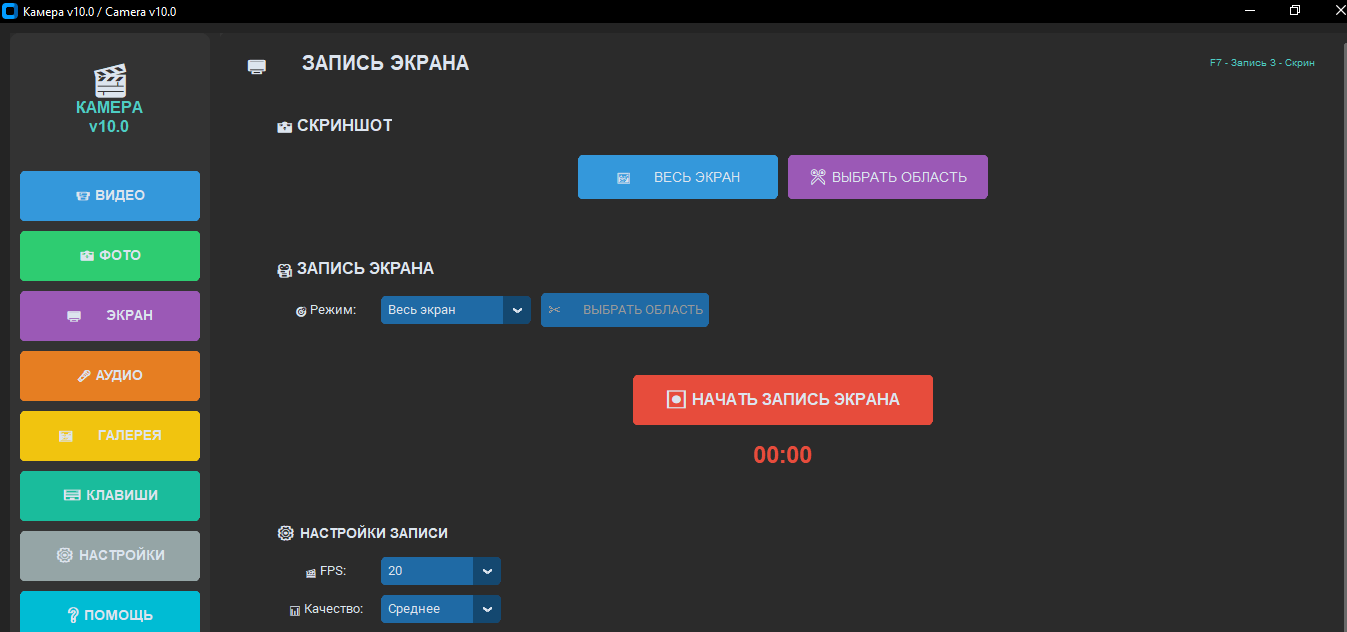Viewport: 1347px width, 632px height.
Task: Open the КЛАВИШИ hotkeys section
Action: [110, 496]
